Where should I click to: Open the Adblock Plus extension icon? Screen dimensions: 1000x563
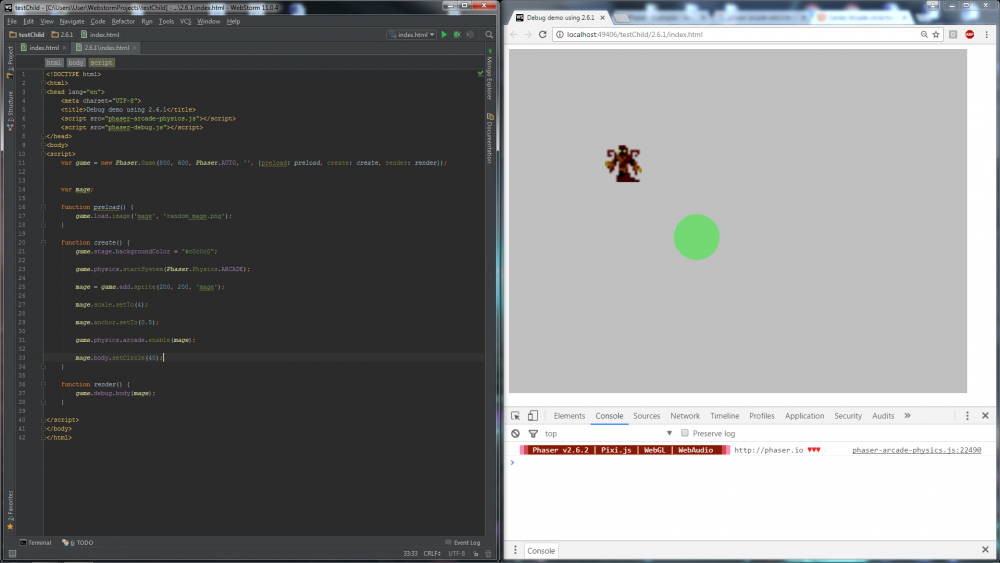coord(969,34)
